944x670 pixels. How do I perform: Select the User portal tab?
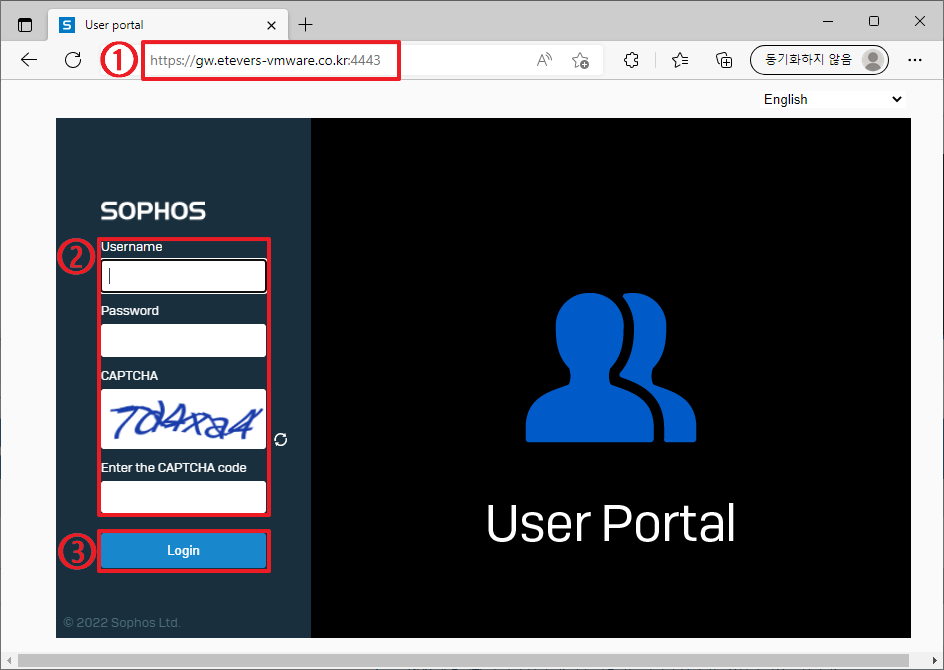point(168,25)
